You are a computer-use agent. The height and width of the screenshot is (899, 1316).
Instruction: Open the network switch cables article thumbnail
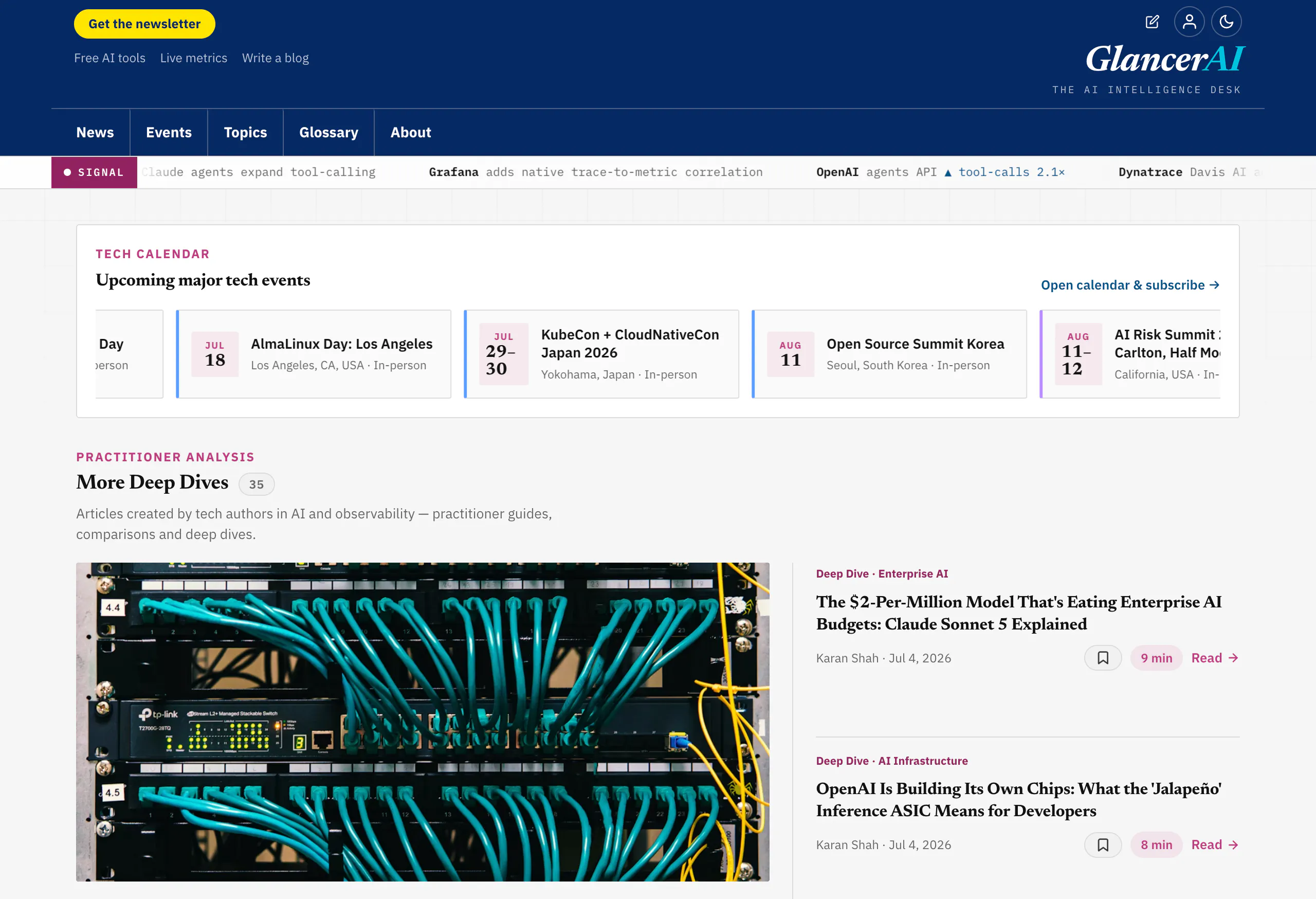(423, 722)
